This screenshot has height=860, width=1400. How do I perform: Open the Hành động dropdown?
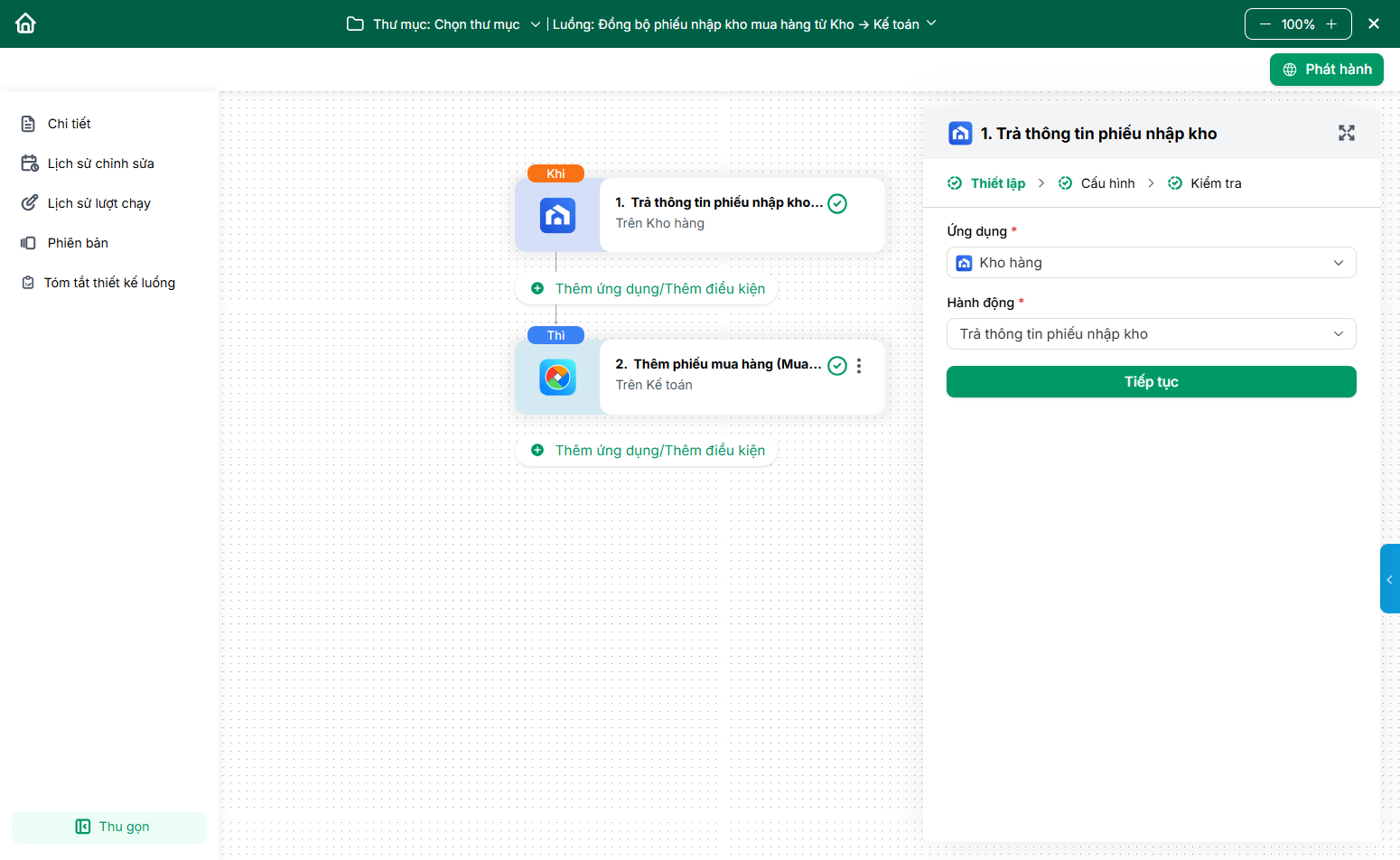(1151, 334)
